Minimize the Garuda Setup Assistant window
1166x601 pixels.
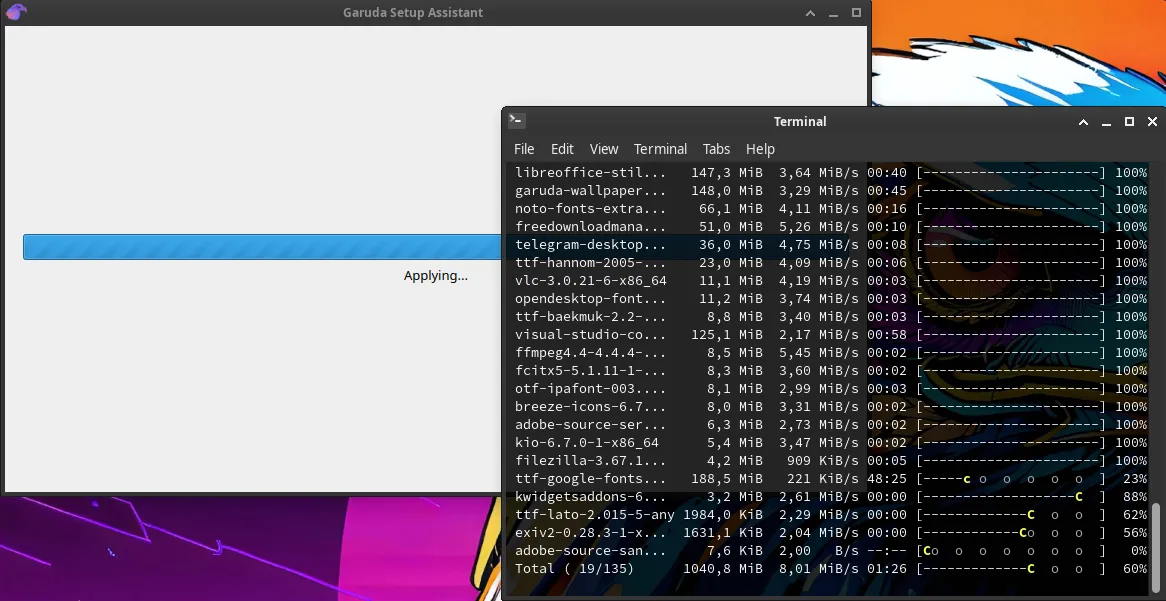834,13
